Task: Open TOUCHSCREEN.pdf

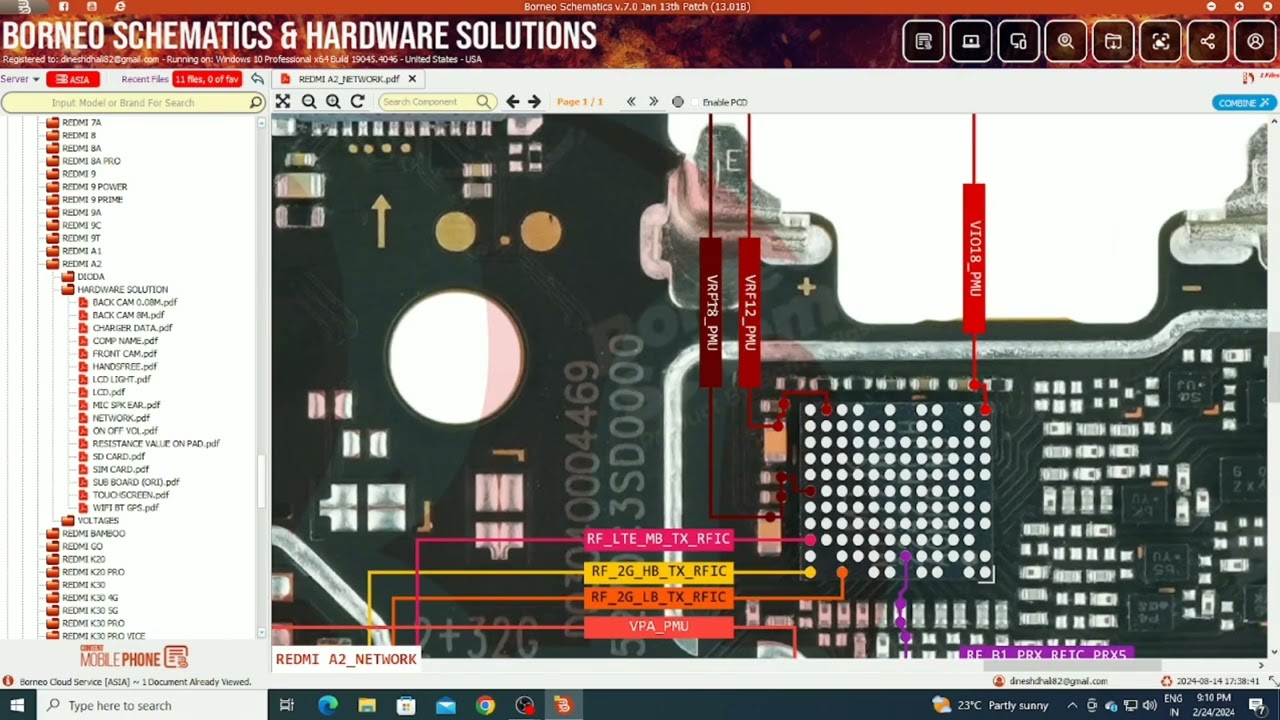Action: tap(130, 495)
